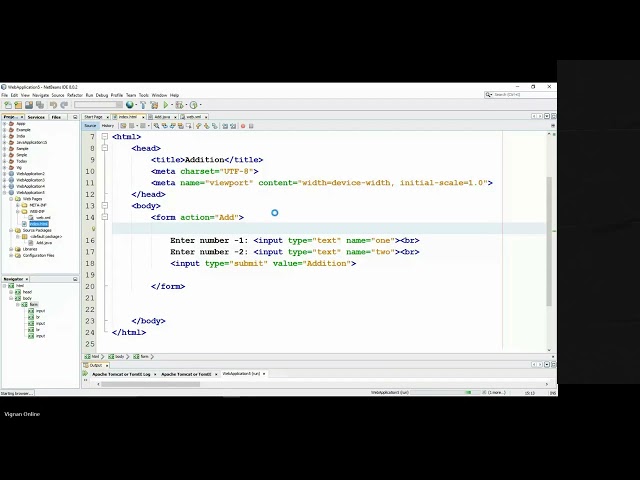Click the Build Project hammer icon

click(x=143, y=105)
